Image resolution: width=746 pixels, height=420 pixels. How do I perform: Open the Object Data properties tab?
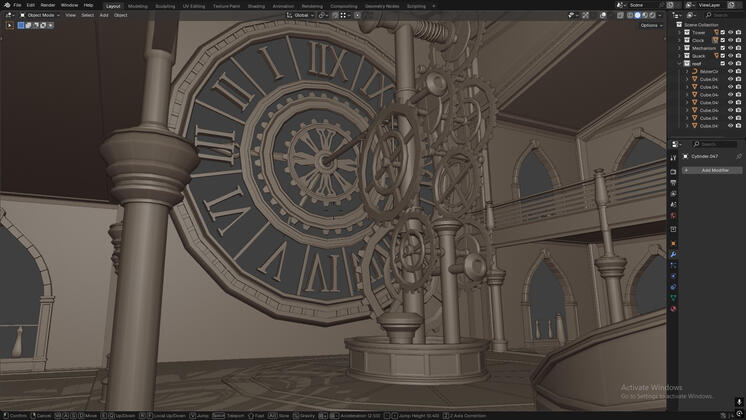point(673,297)
